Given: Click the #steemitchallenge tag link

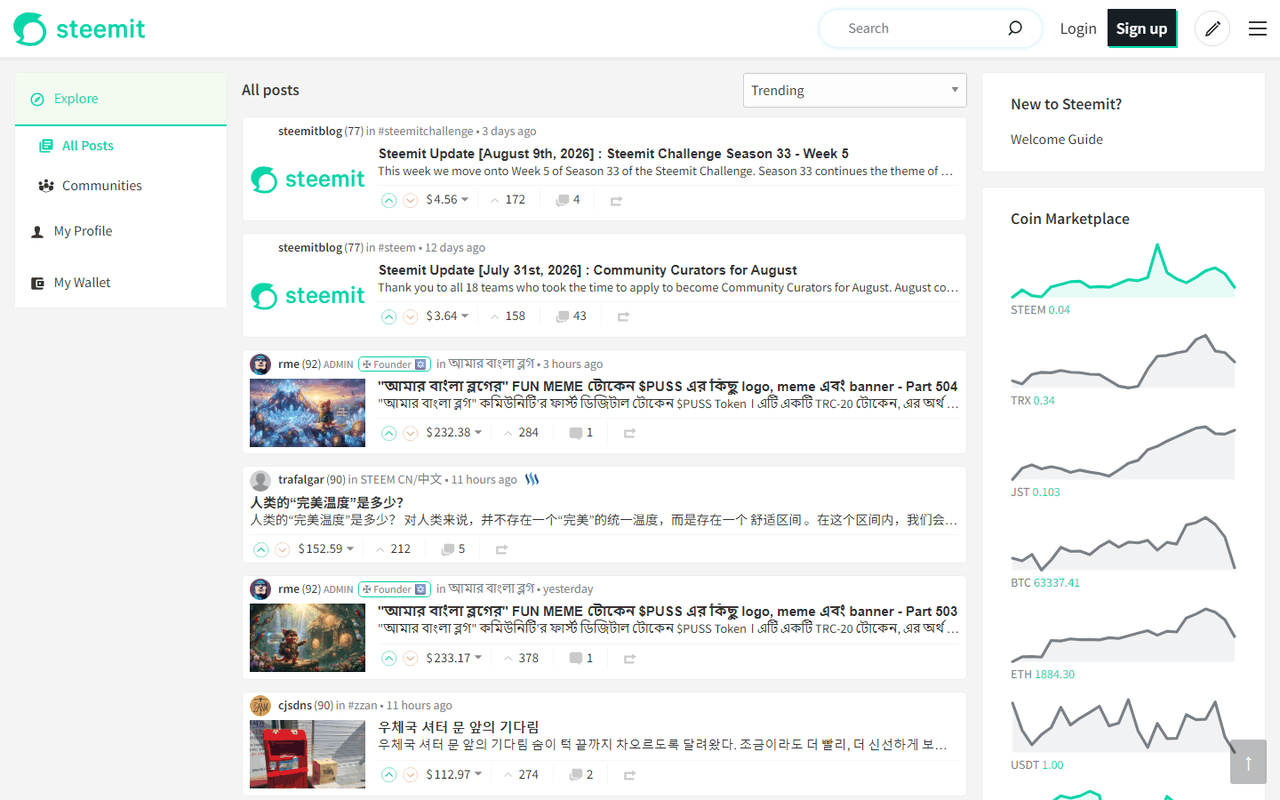Looking at the screenshot, I should [426, 131].
